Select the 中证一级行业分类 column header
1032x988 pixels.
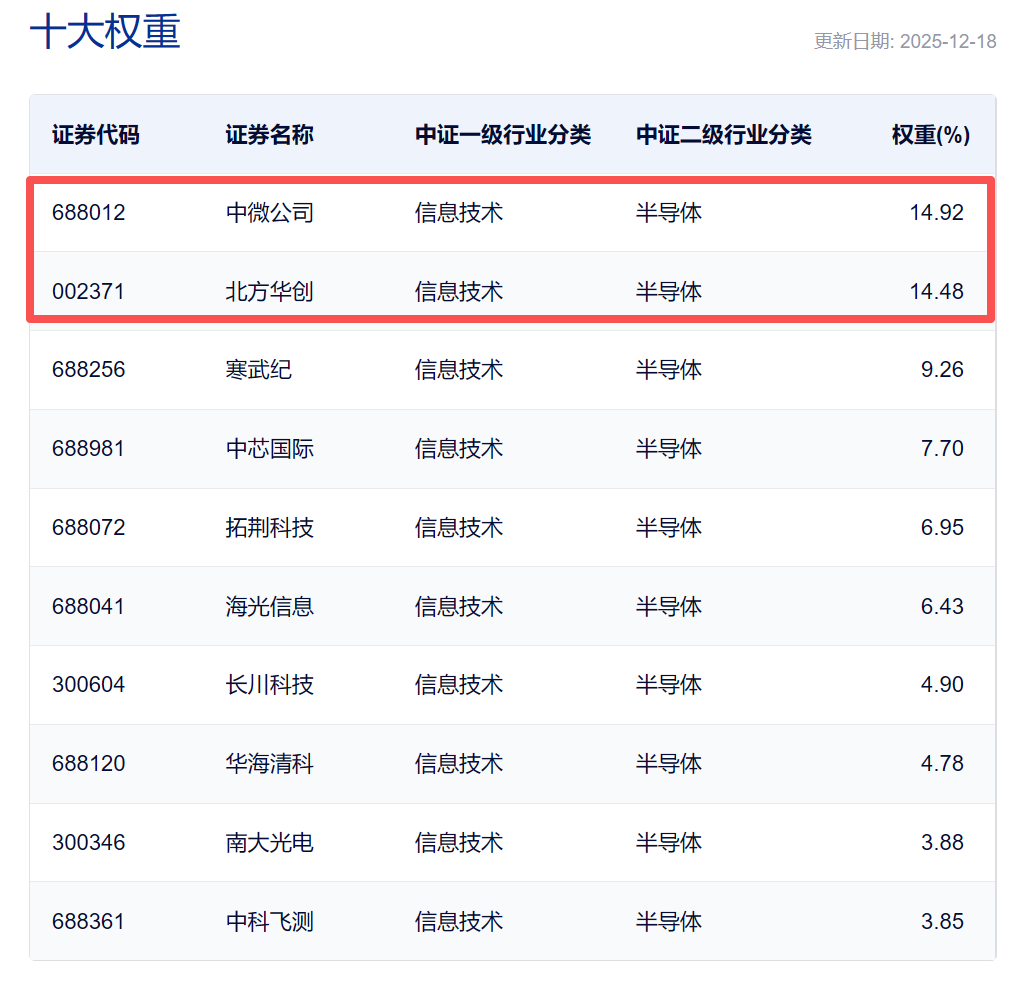coord(503,135)
